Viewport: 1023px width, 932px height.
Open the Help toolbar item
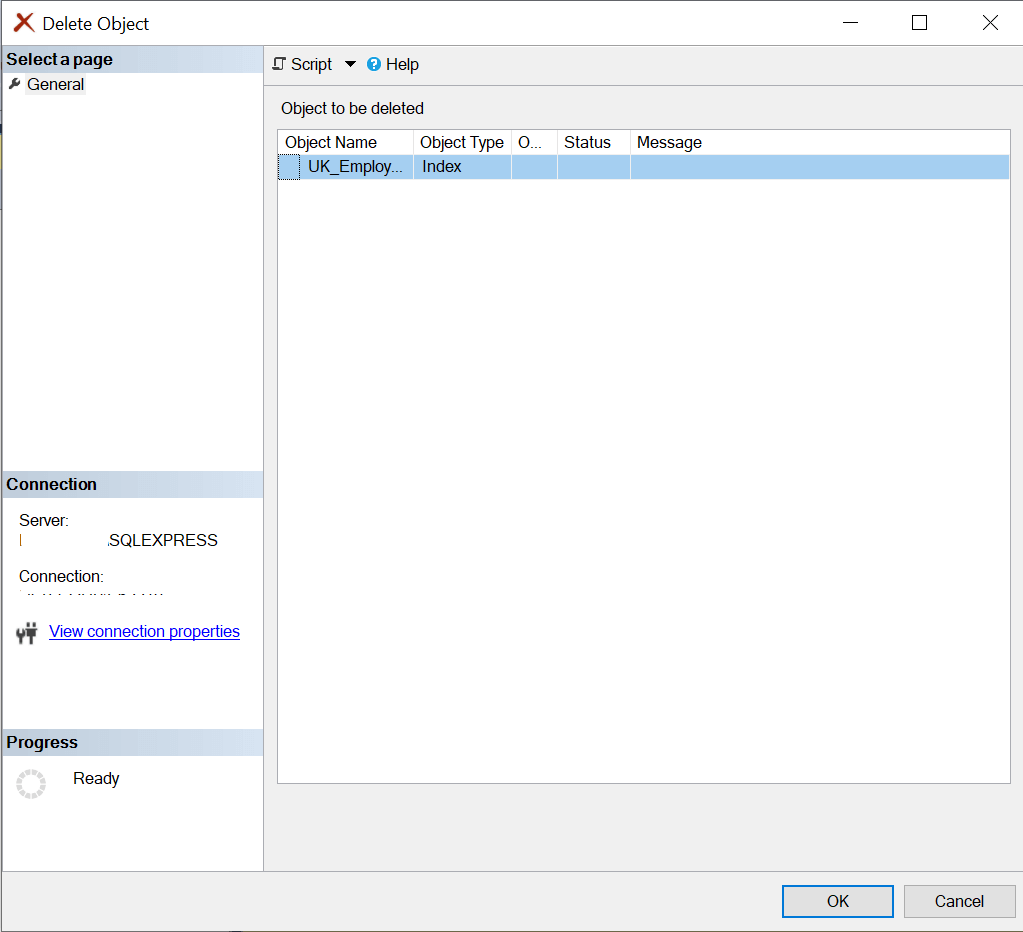tap(393, 65)
